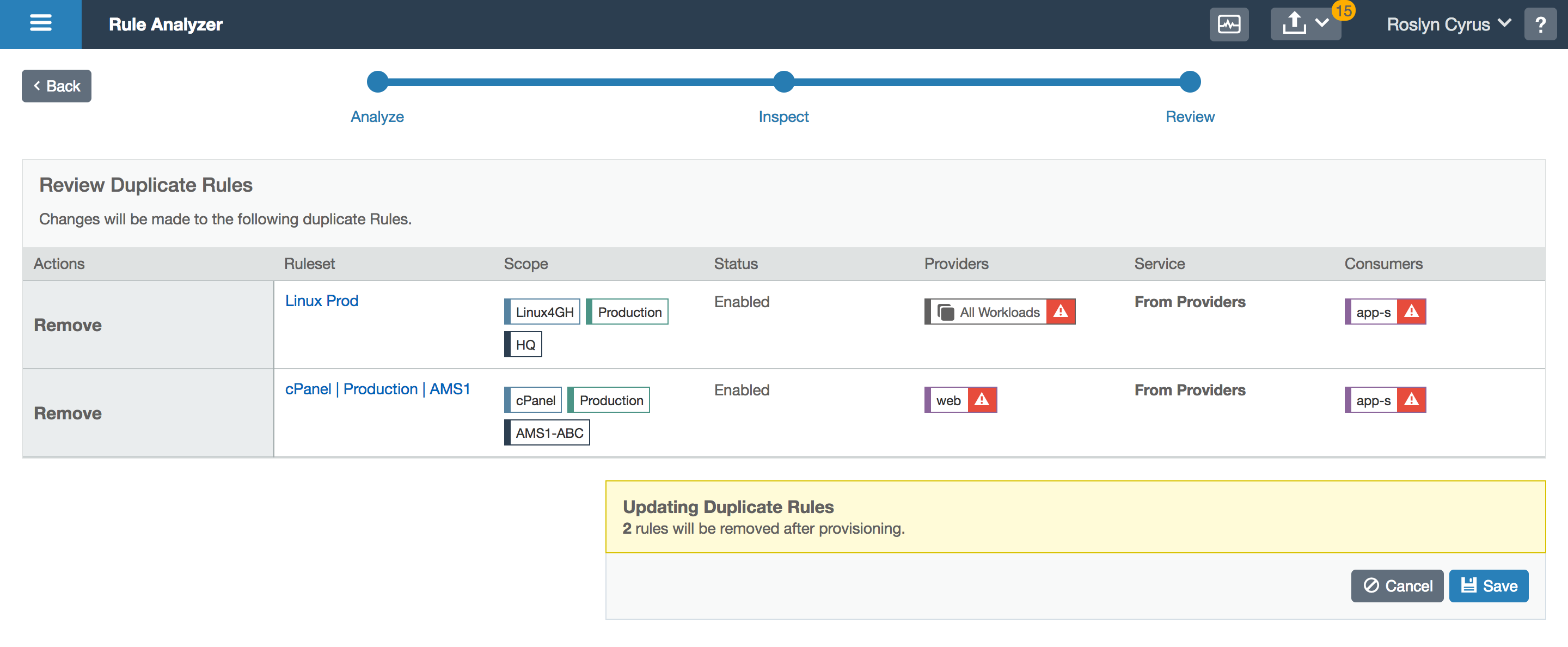Click warning icon on Linux Prod app-s consumer
Image resolution: width=1568 pixels, height=647 pixels.
point(1411,312)
